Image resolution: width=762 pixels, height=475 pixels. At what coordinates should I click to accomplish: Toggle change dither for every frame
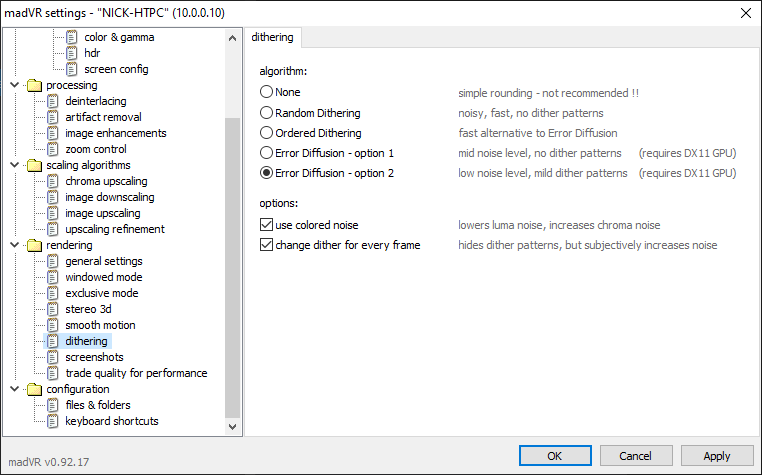267,245
